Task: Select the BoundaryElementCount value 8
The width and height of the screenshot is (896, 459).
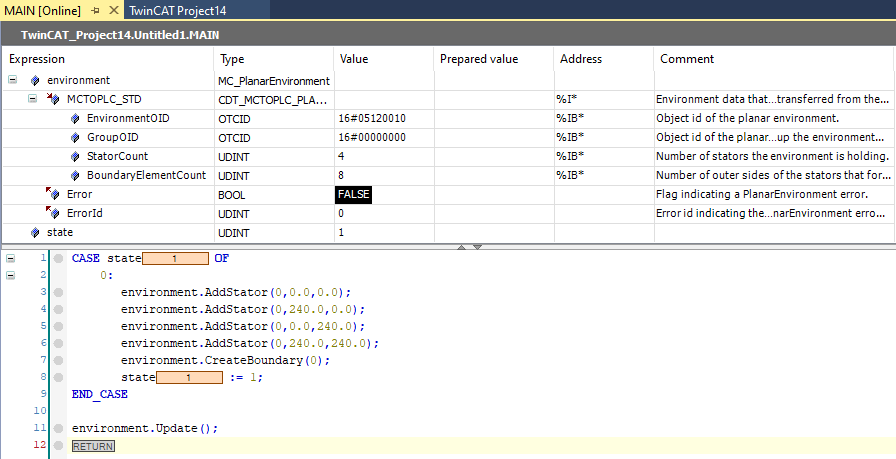Action: 341,175
